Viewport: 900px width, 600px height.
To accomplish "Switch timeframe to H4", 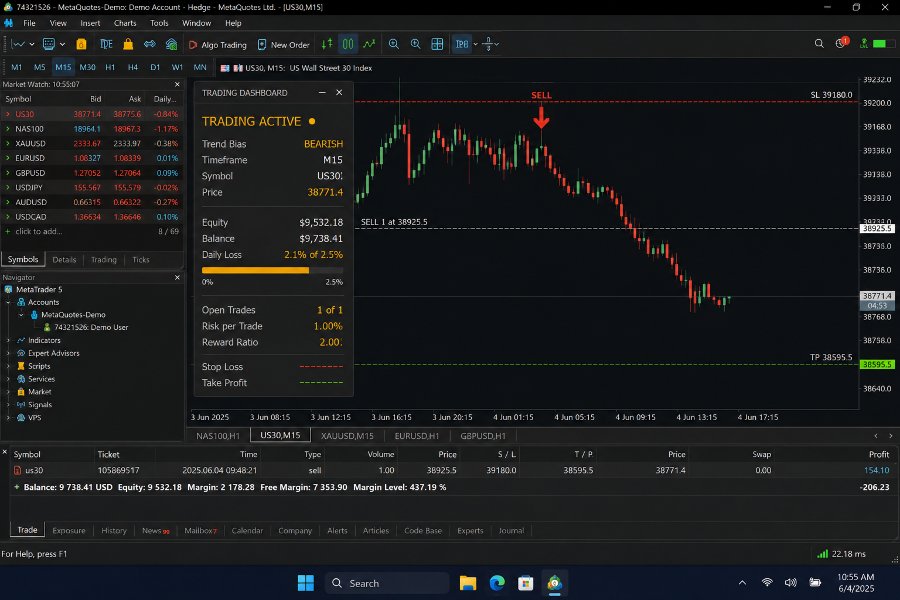I will pos(133,67).
